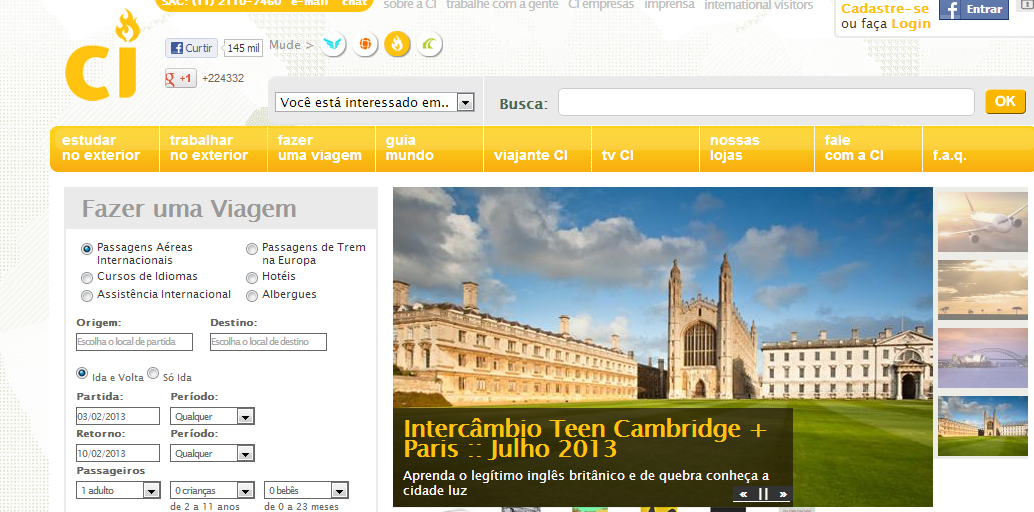Open 'sobre a CI' link
Image resolution: width=1034 pixels, height=512 pixels.
pyautogui.click(x=410, y=5)
